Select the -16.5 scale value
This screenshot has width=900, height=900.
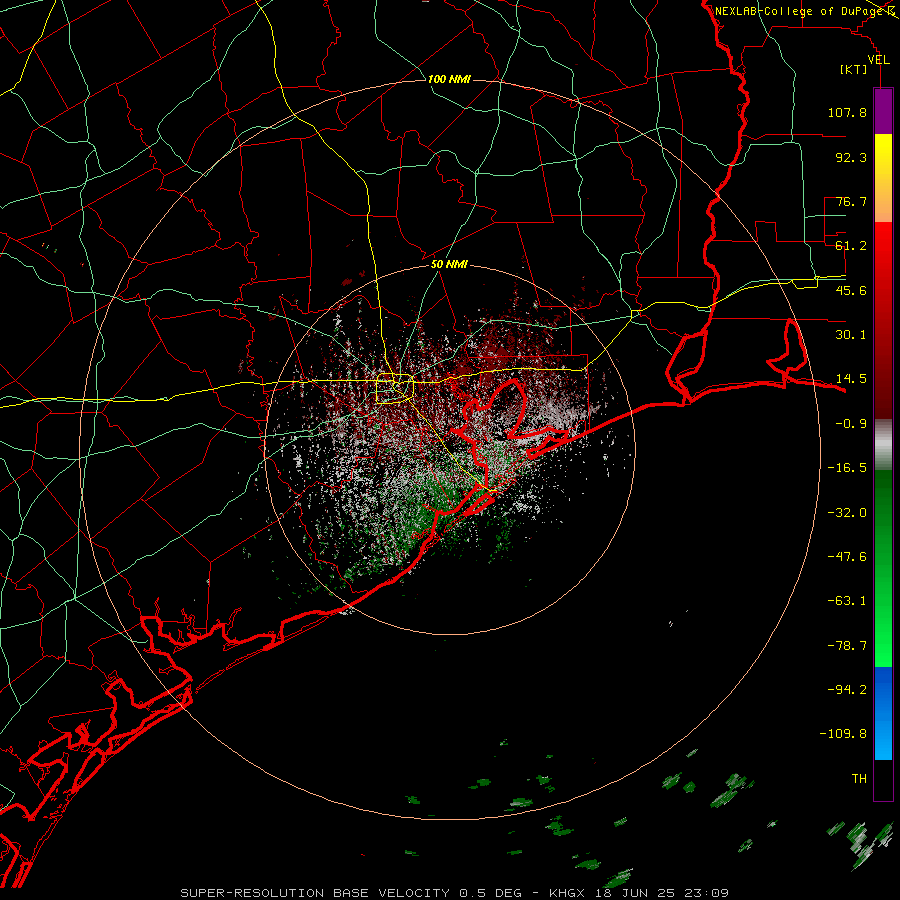tap(847, 468)
